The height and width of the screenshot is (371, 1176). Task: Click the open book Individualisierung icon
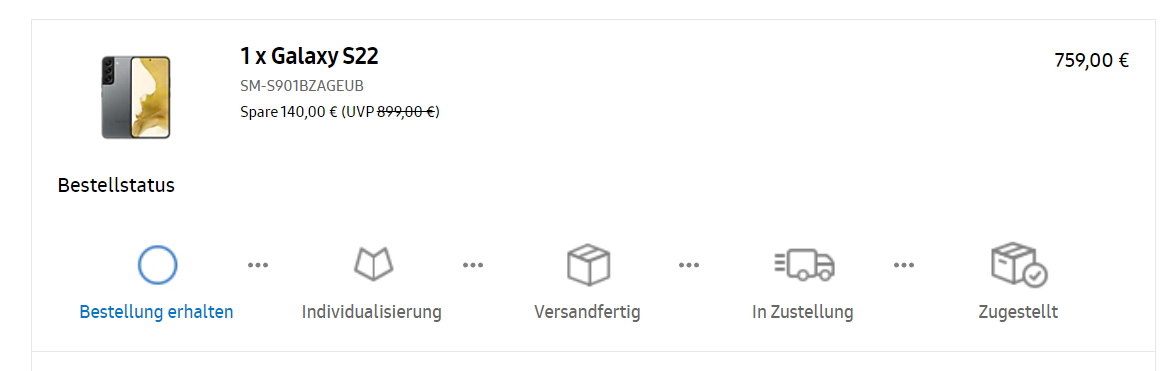[x=374, y=265]
